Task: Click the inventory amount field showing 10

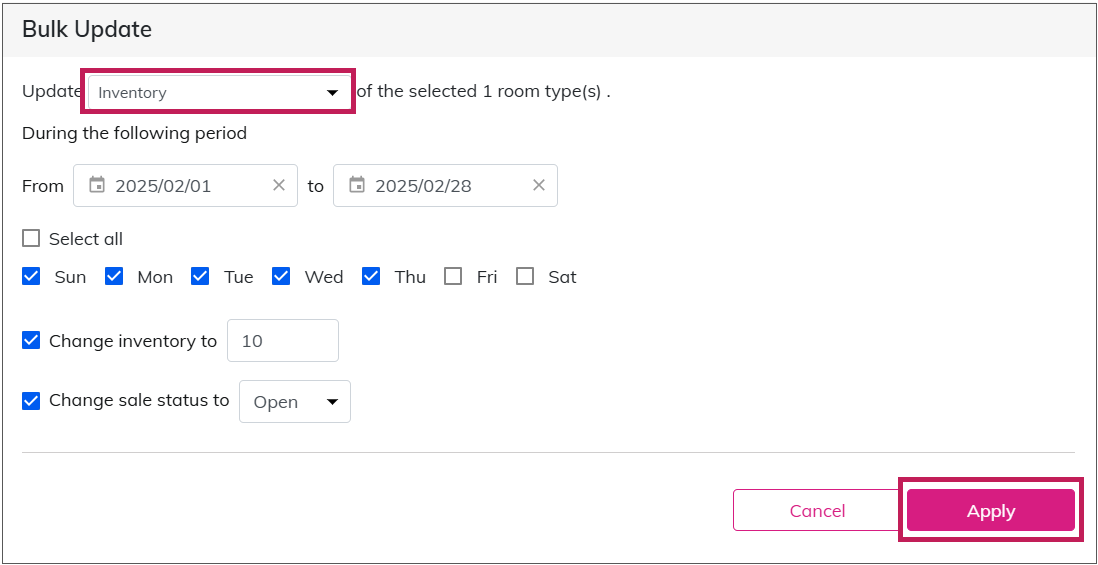Action: coord(283,341)
